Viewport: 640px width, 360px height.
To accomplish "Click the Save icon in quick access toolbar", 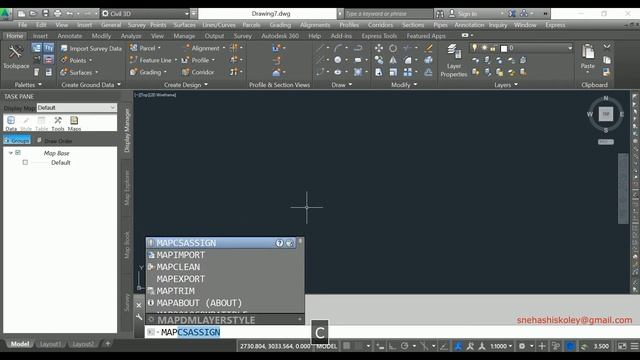I will [x=45, y=13].
